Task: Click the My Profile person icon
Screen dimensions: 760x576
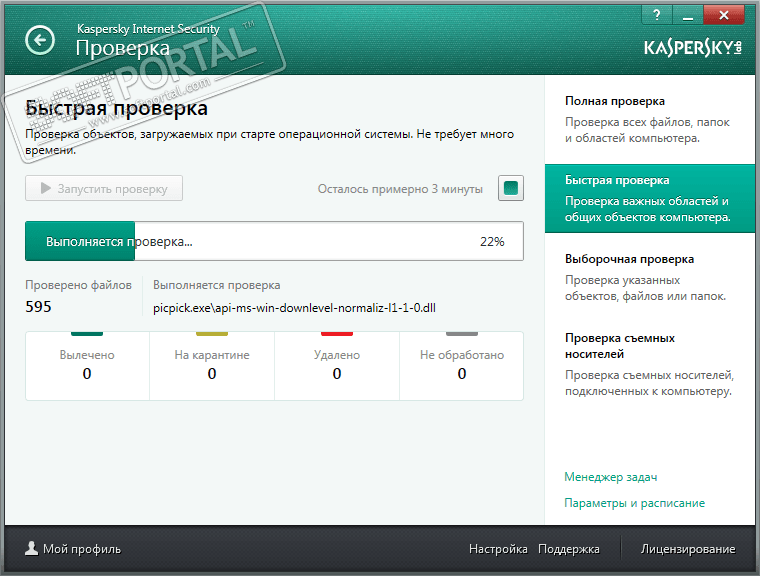Action: point(32,548)
